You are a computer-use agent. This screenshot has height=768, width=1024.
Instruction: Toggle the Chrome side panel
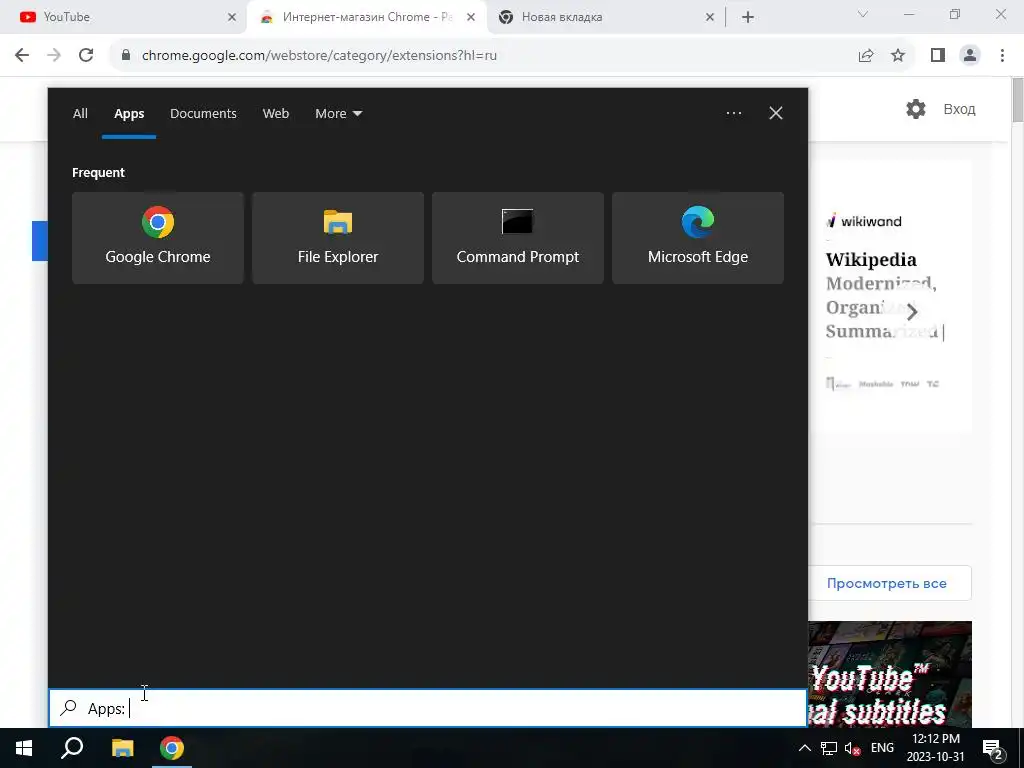(x=938, y=55)
